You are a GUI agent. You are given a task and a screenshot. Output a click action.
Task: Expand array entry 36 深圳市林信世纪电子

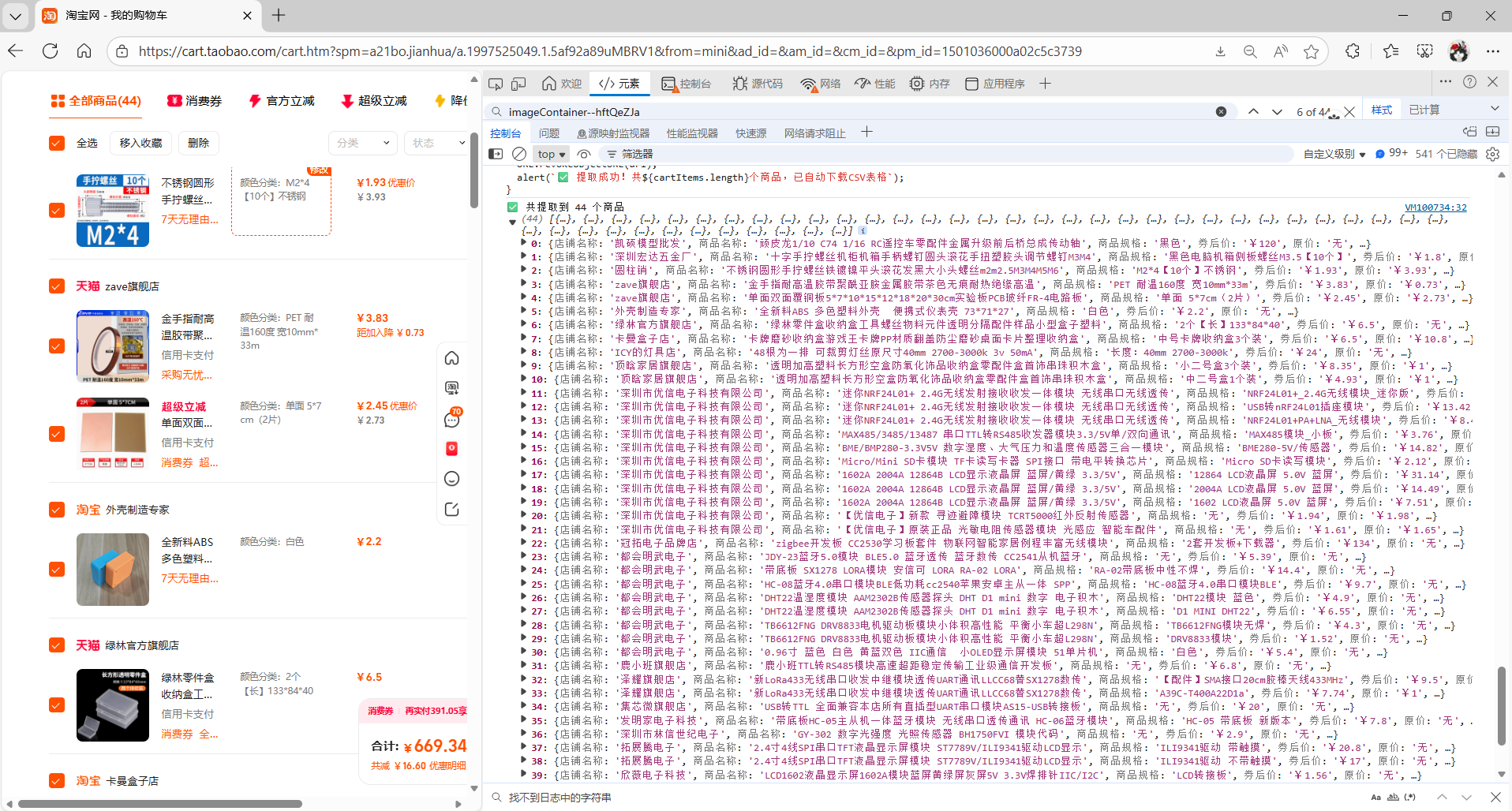[523, 734]
